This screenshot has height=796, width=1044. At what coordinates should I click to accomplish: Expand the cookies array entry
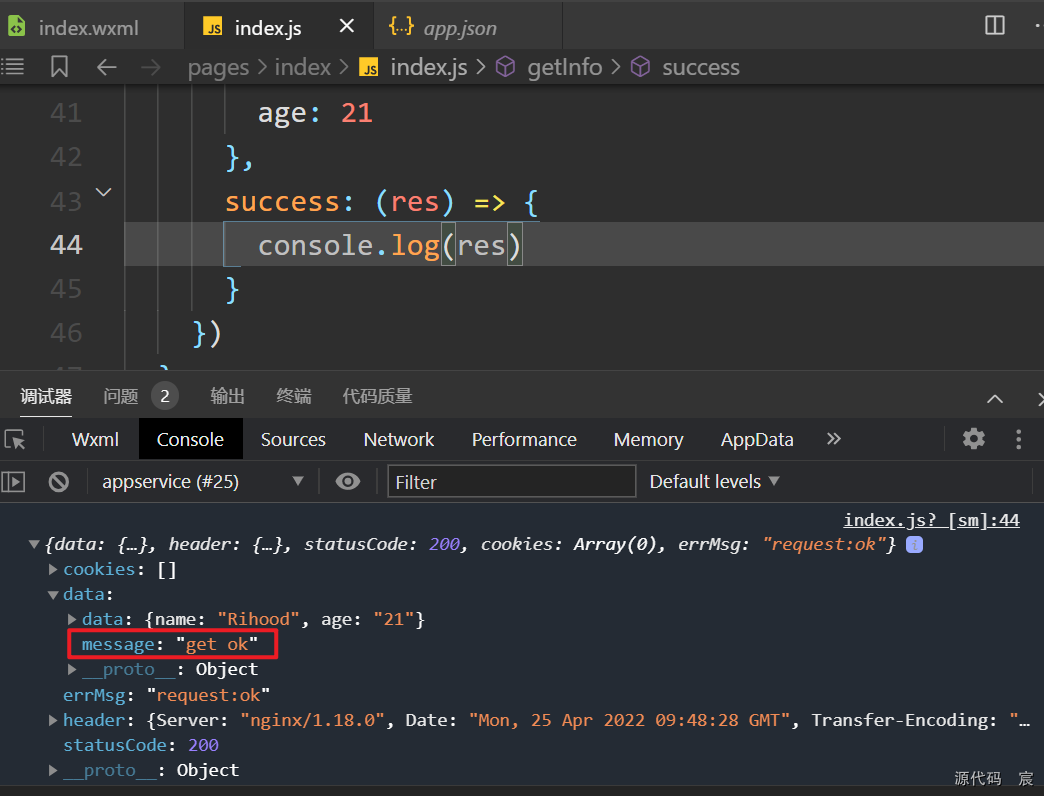53,570
